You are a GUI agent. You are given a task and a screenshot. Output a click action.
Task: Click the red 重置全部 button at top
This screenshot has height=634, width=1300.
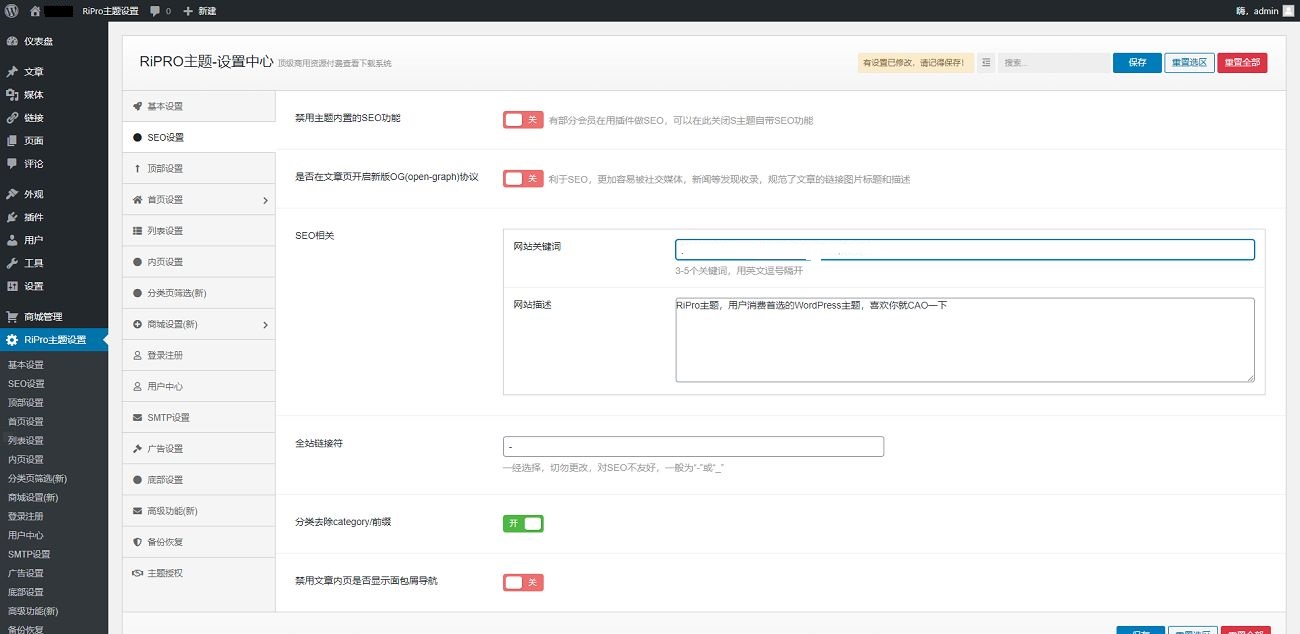[1242, 62]
